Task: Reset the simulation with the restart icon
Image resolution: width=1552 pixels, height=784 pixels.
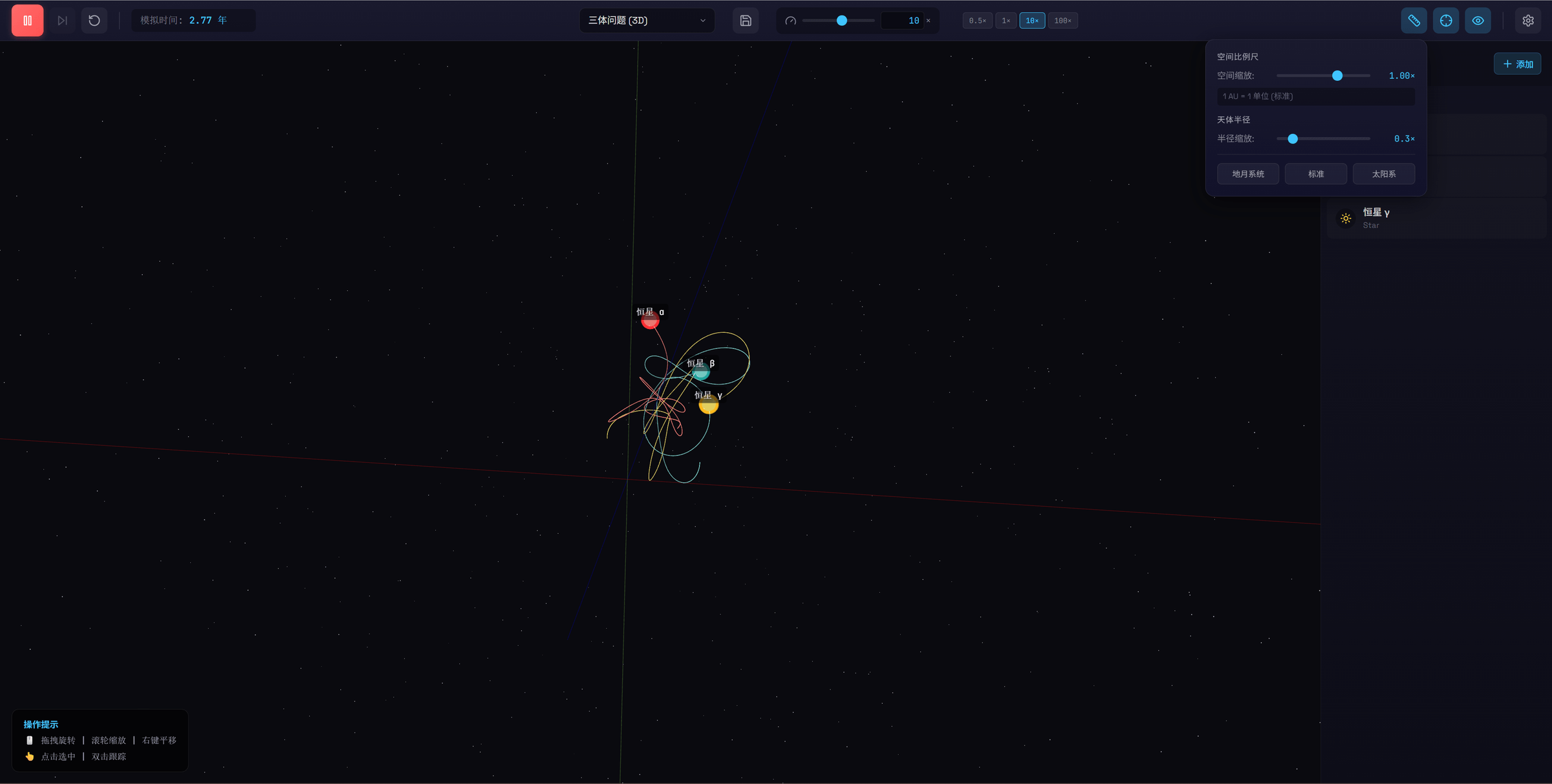Action: coord(94,21)
